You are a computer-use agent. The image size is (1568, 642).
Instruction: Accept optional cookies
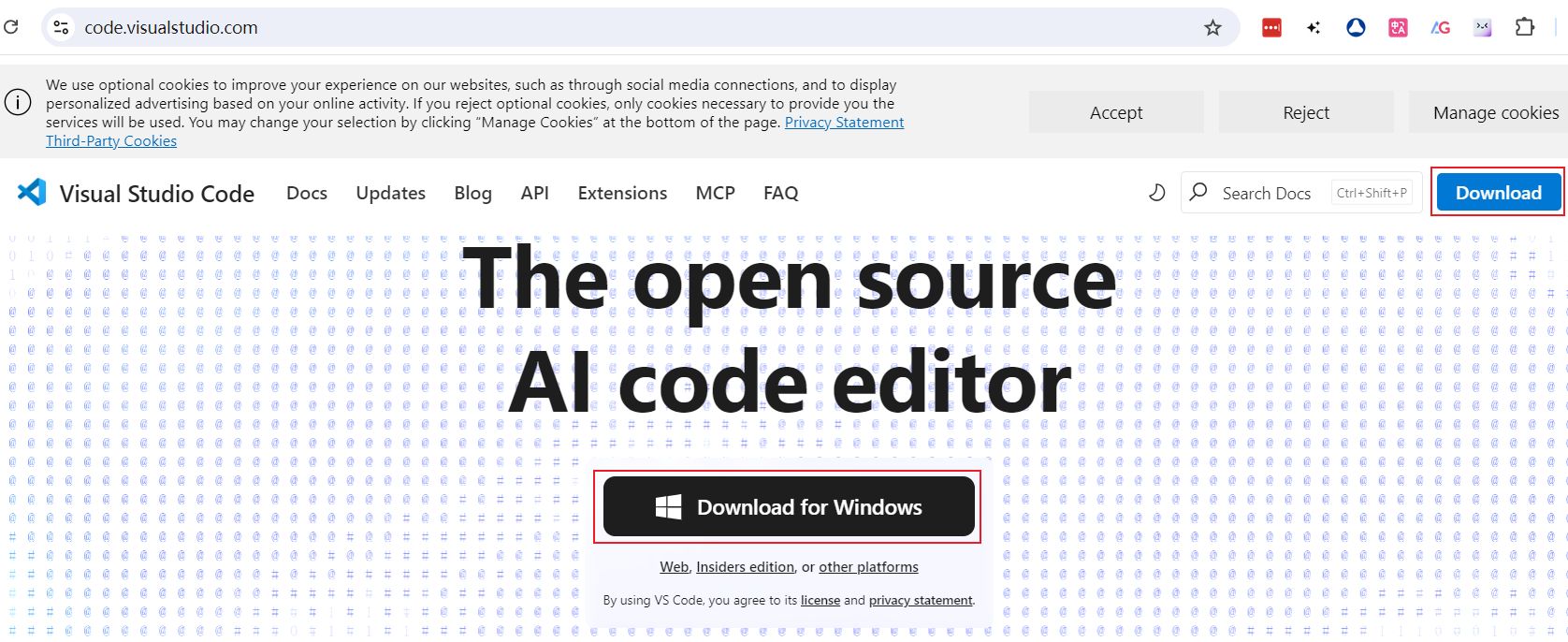pyautogui.click(x=1116, y=112)
